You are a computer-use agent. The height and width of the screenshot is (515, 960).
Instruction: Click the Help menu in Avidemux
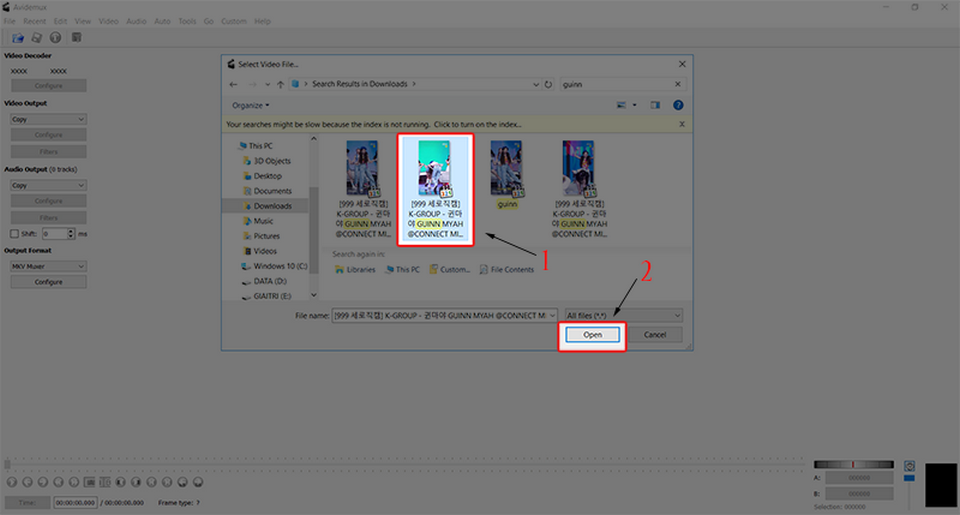coord(262,21)
